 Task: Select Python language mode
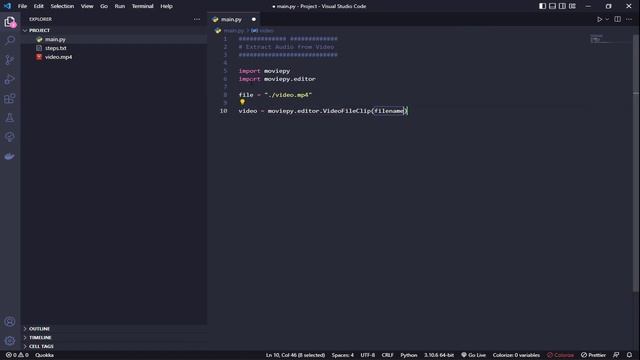click(x=409, y=355)
